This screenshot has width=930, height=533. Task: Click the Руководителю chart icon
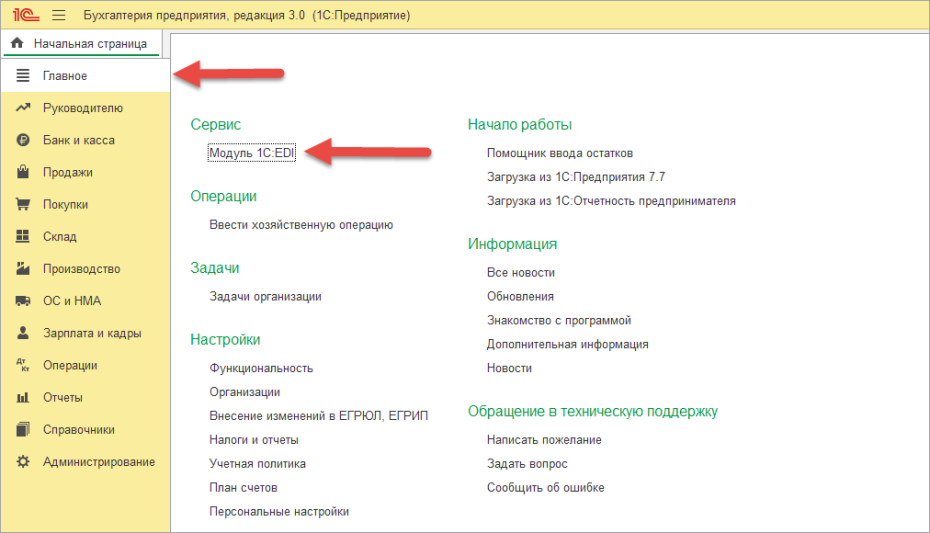[23, 107]
